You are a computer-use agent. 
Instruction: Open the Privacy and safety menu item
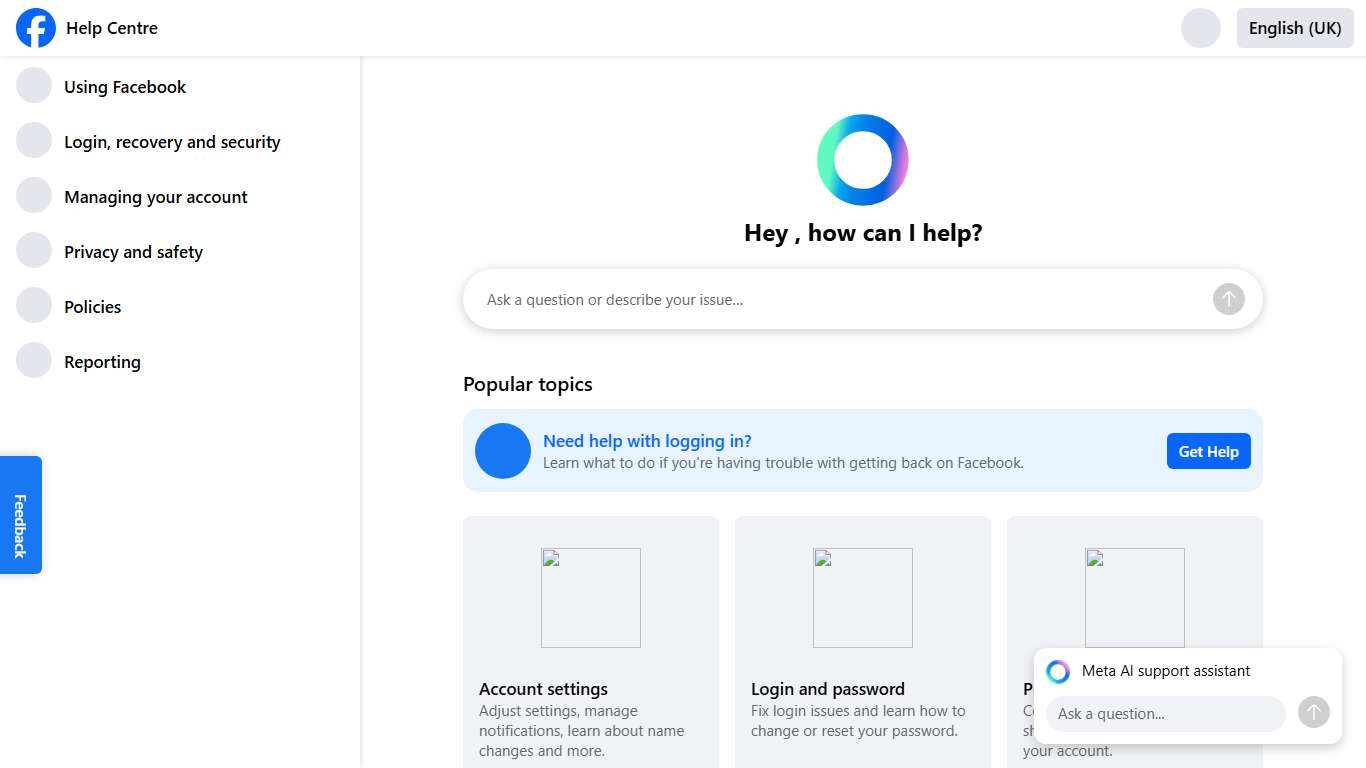tap(133, 252)
